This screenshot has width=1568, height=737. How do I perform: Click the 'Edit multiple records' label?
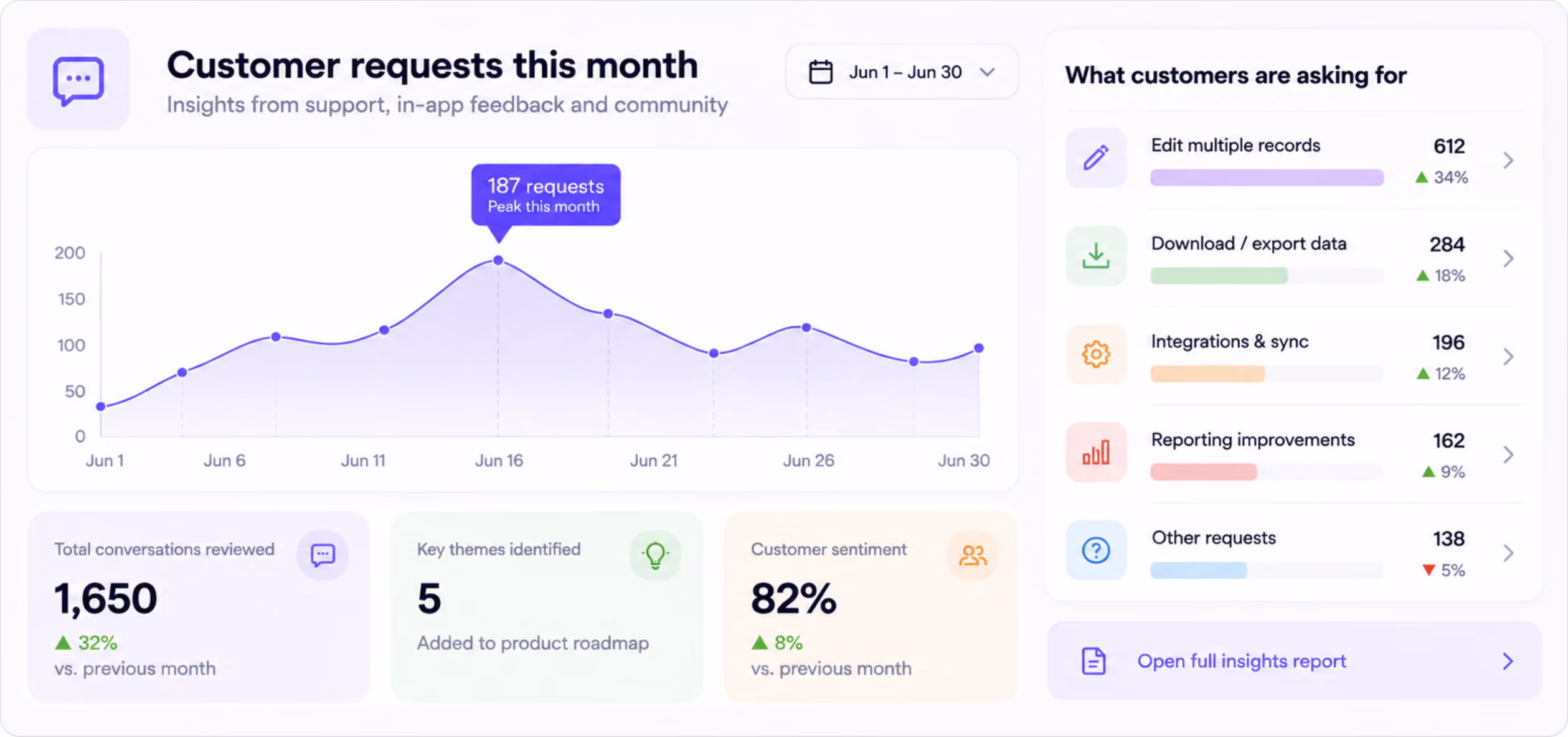pos(1235,146)
